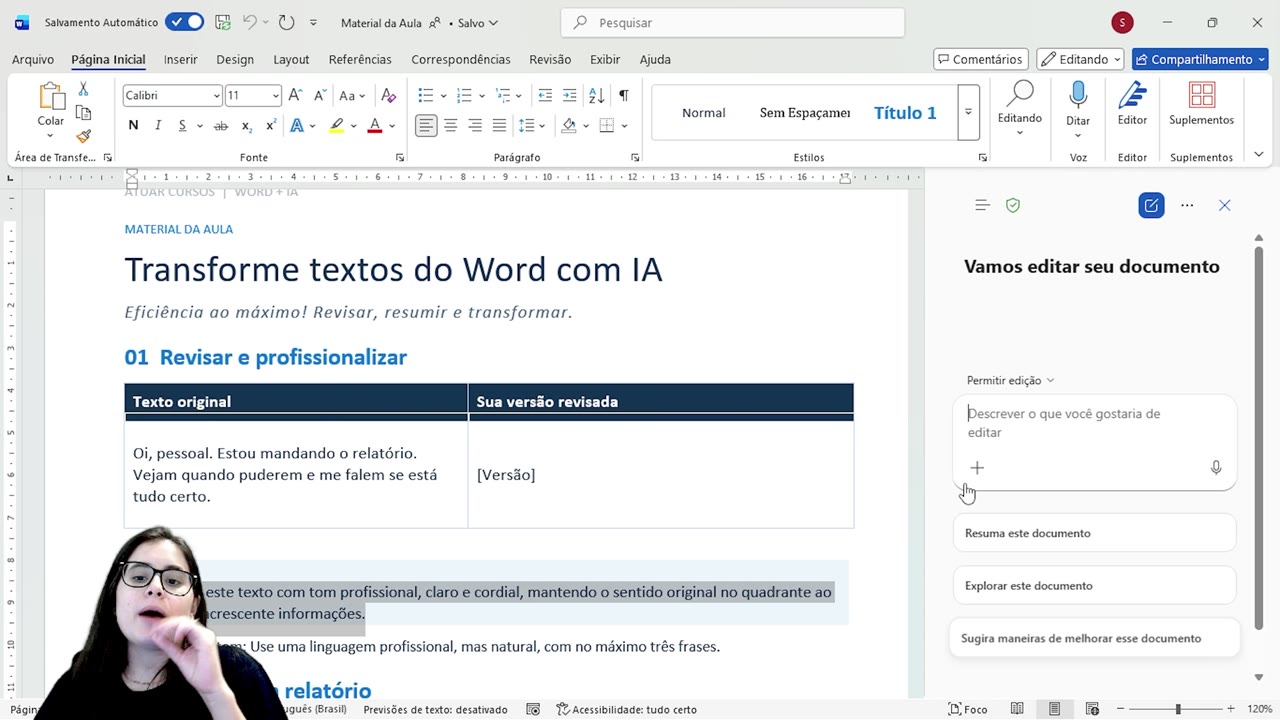The image size is (1280, 720).
Task: Click the justify alignment icon
Action: [x=499, y=125]
